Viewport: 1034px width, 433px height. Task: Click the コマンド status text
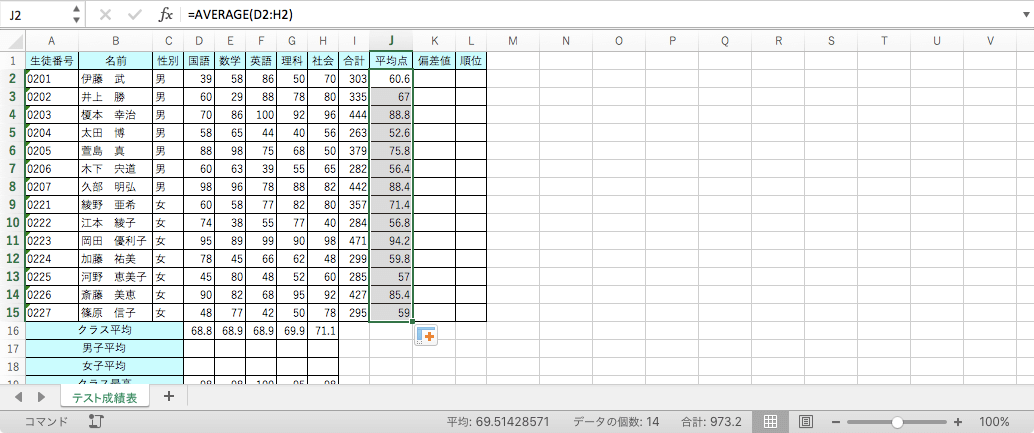coord(46,422)
